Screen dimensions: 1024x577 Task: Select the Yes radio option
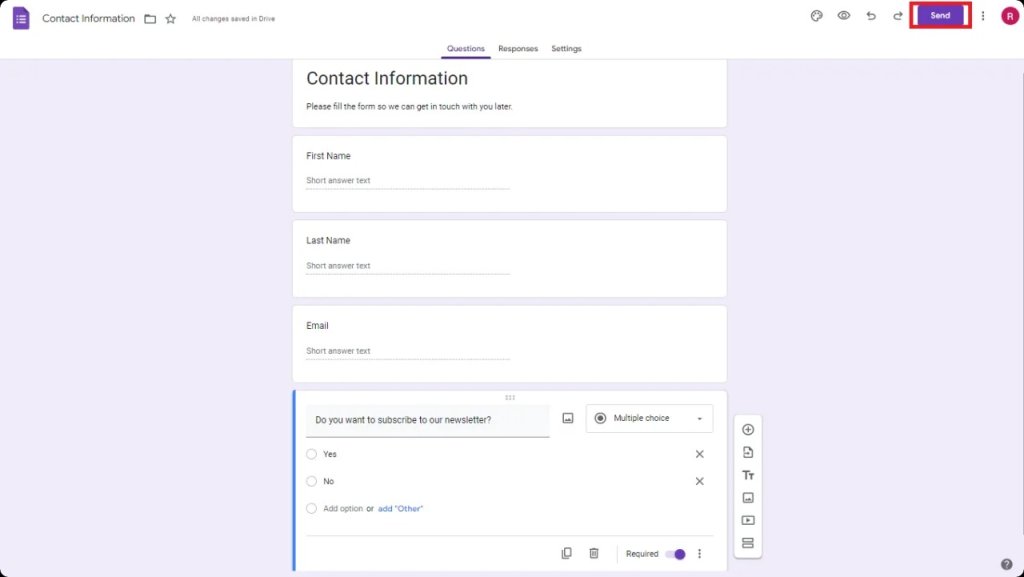(x=311, y=454)
